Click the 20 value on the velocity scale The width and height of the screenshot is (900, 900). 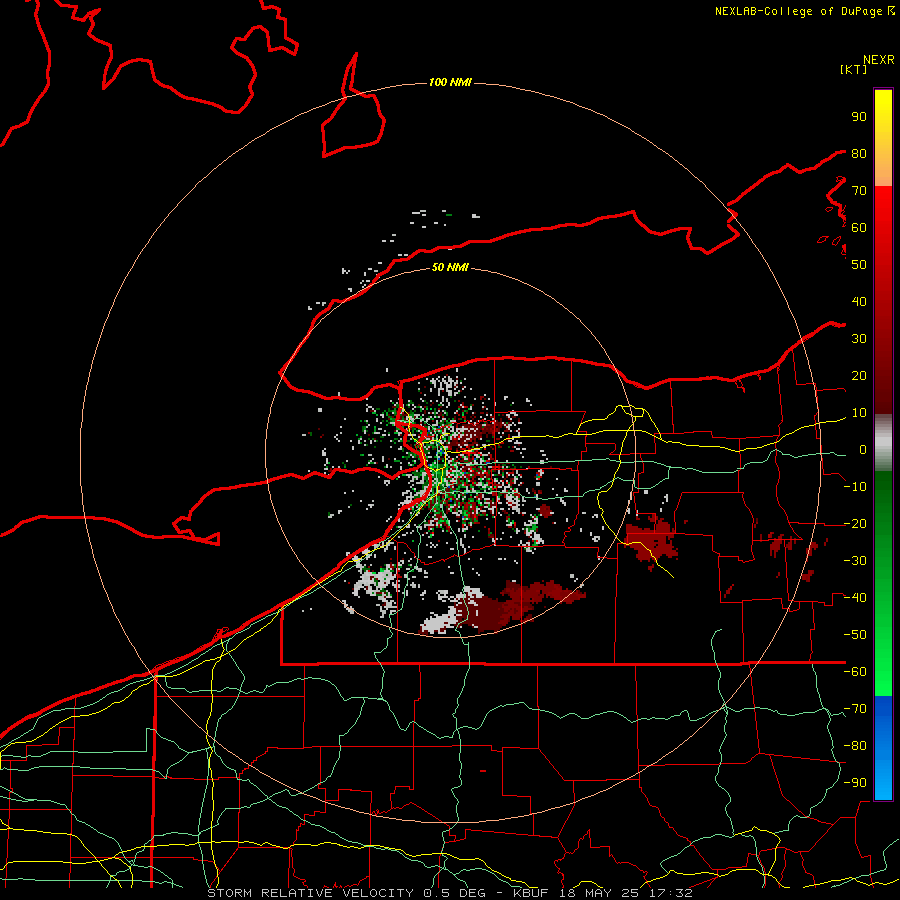point(859,375)
